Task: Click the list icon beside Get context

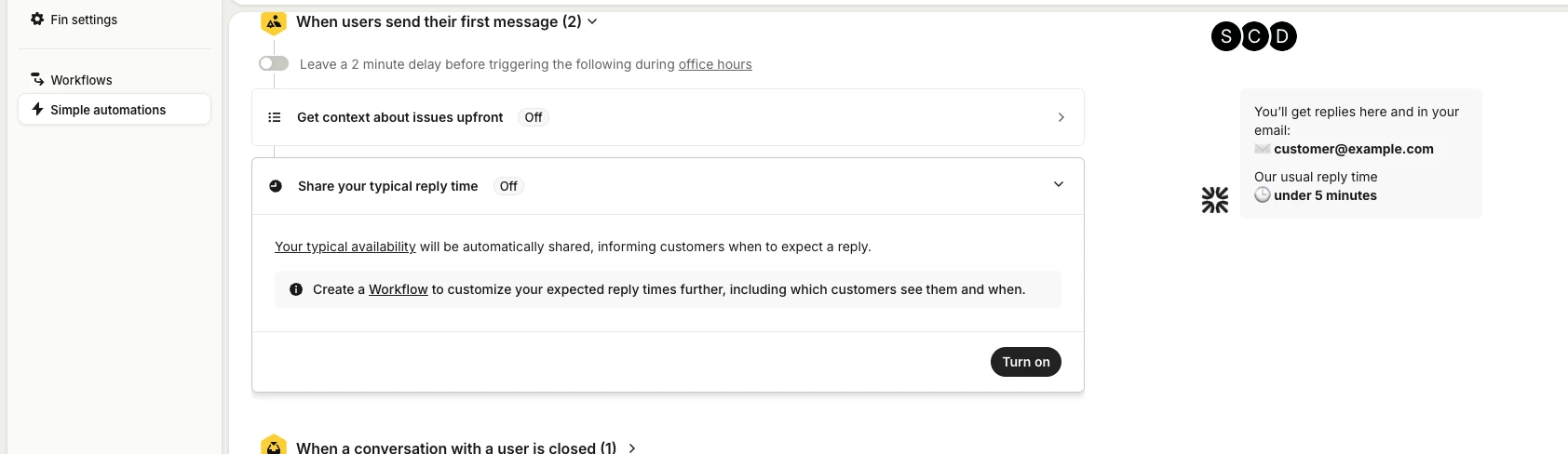Action: (x=275, y=117)
